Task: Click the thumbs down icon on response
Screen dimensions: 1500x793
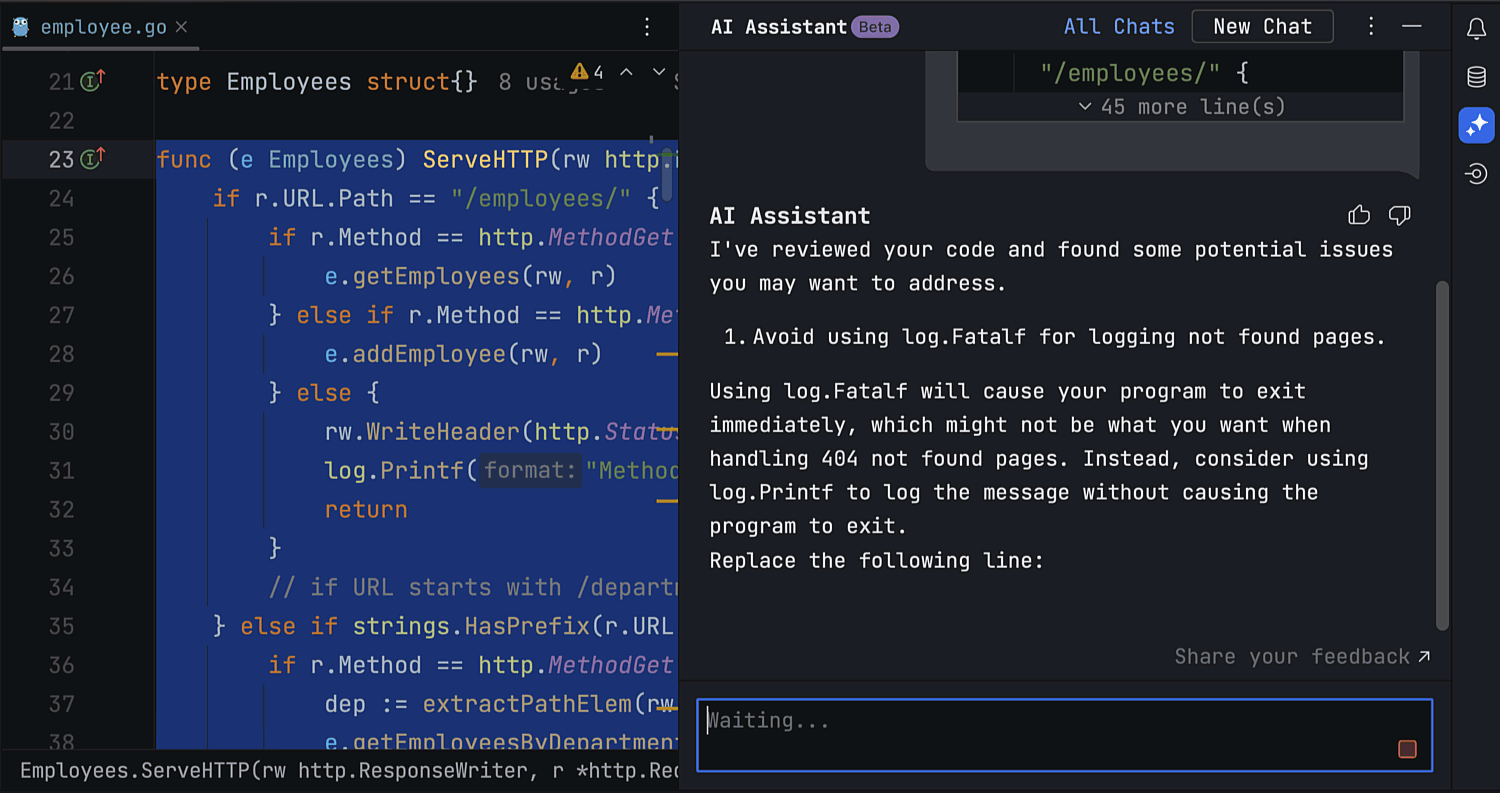Action: tap(1399, 215)
